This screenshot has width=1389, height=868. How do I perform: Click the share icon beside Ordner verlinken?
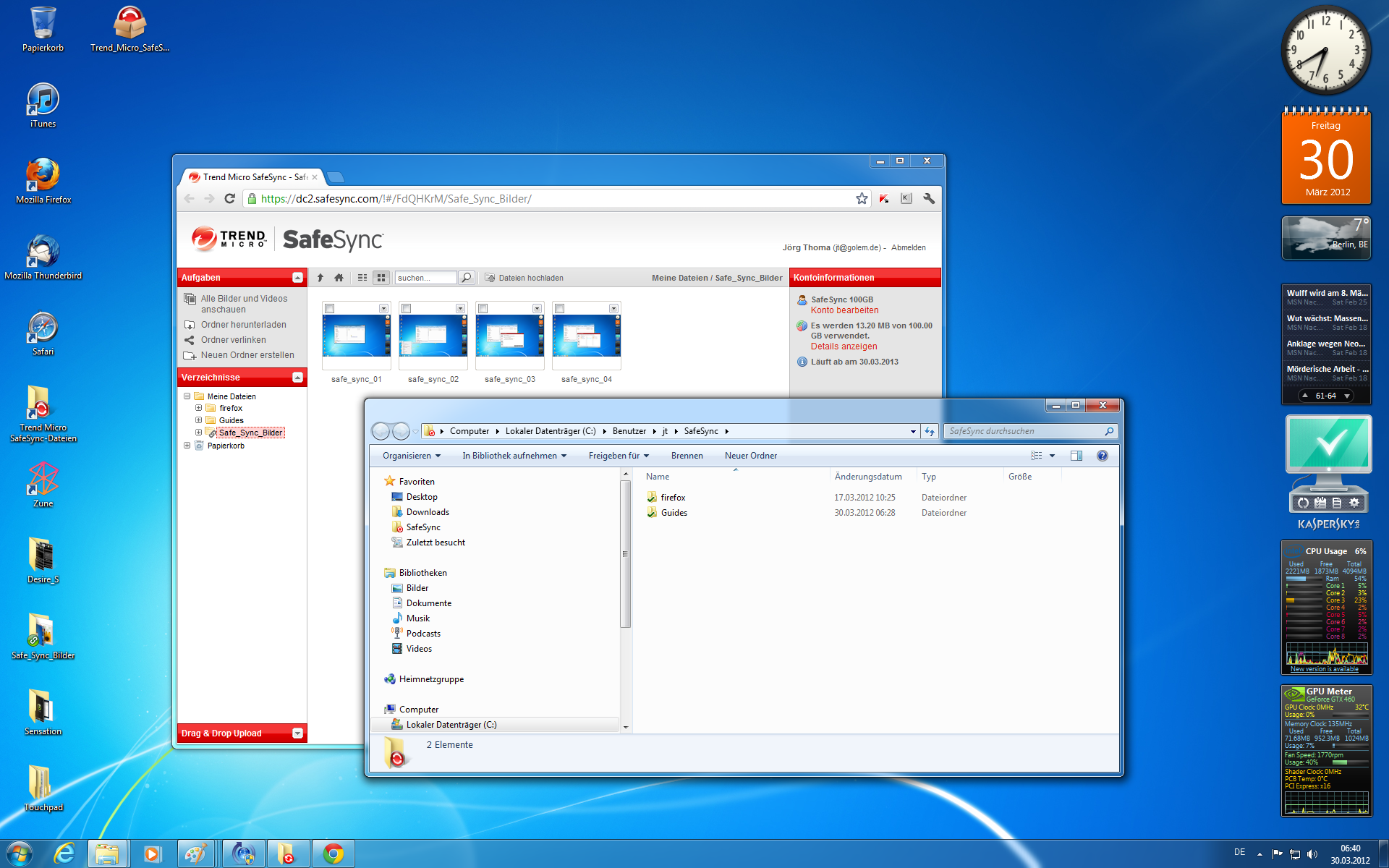[189, 339]
